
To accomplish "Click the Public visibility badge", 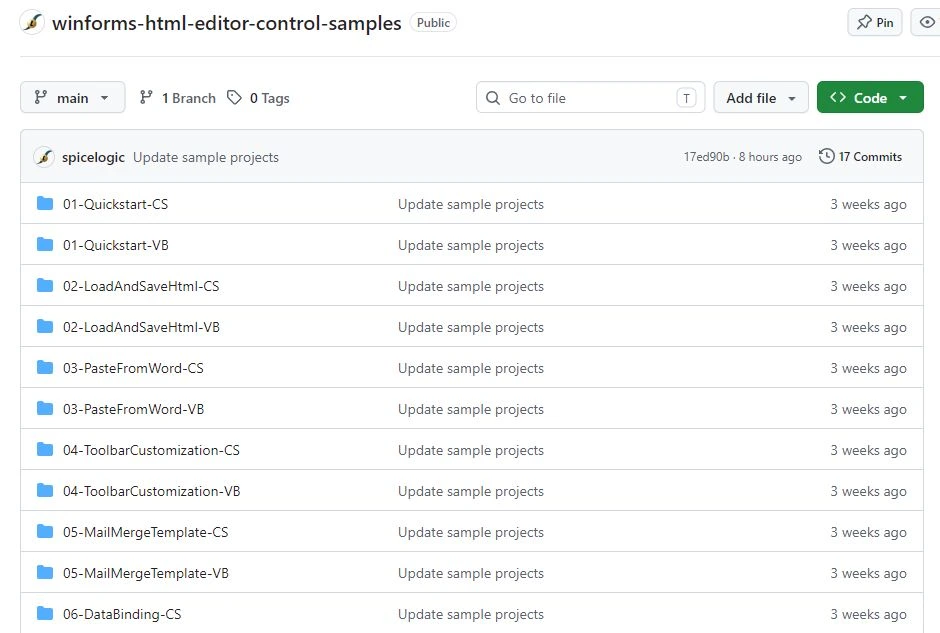I will pos(433,23).
